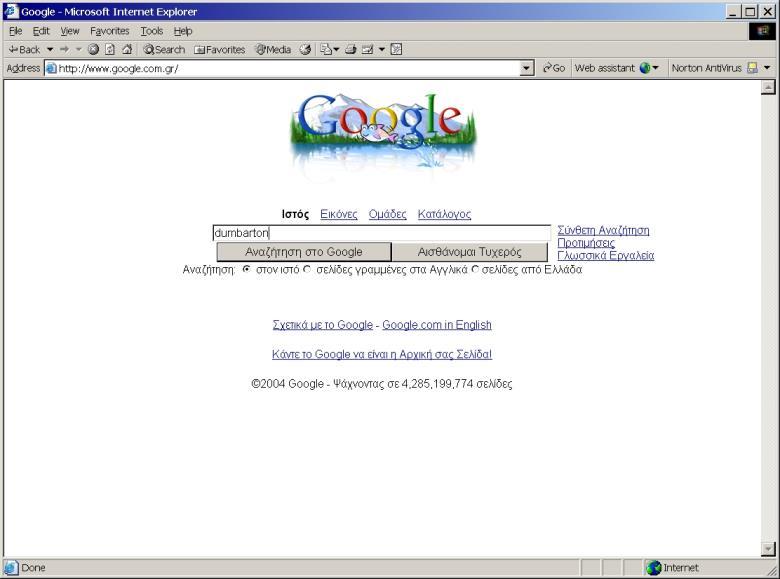Minimize the Internet Explorer window
The width and height of the screenshot is (780, 579).
(733, 11)
